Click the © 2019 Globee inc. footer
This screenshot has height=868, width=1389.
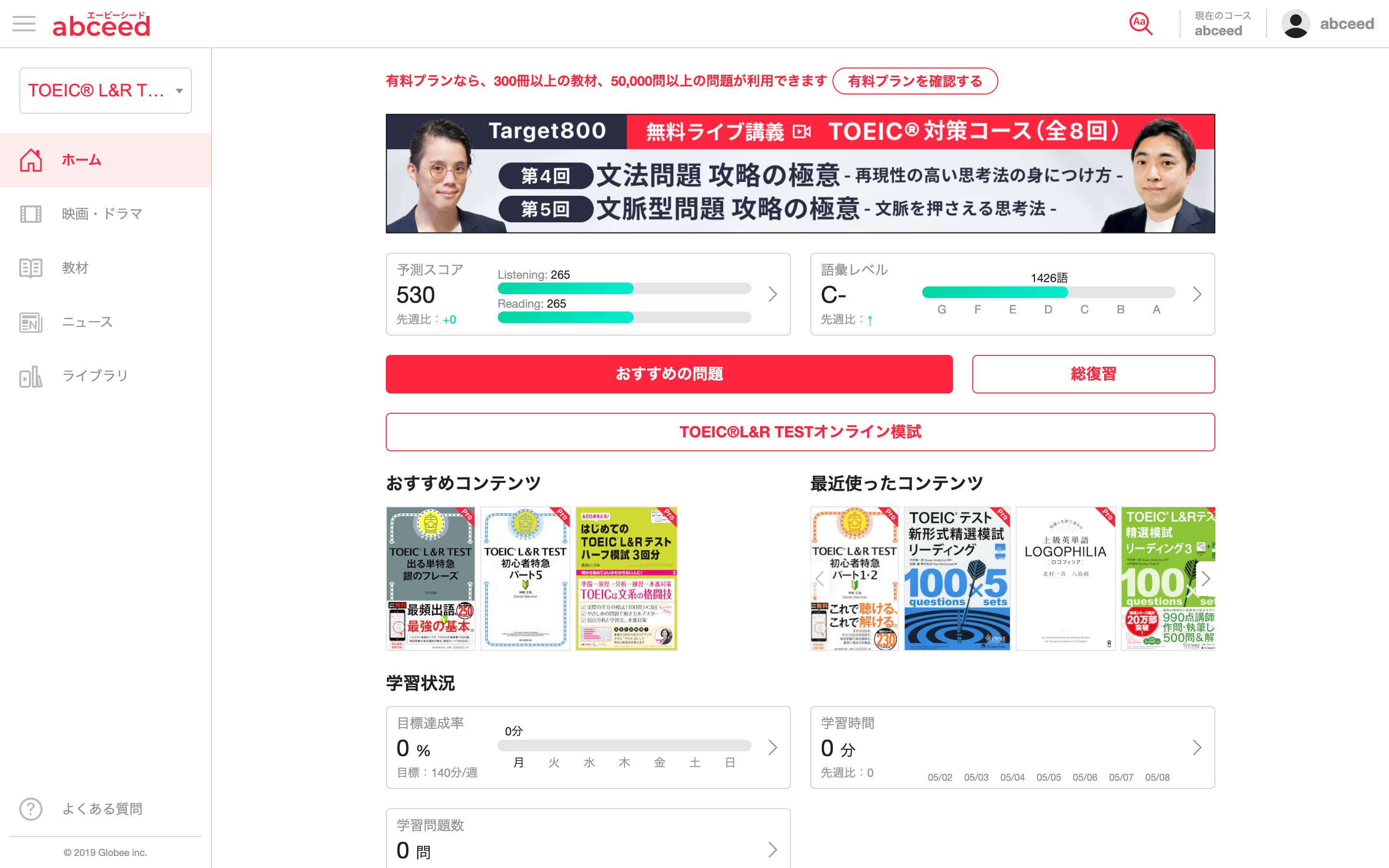point(106,853)
